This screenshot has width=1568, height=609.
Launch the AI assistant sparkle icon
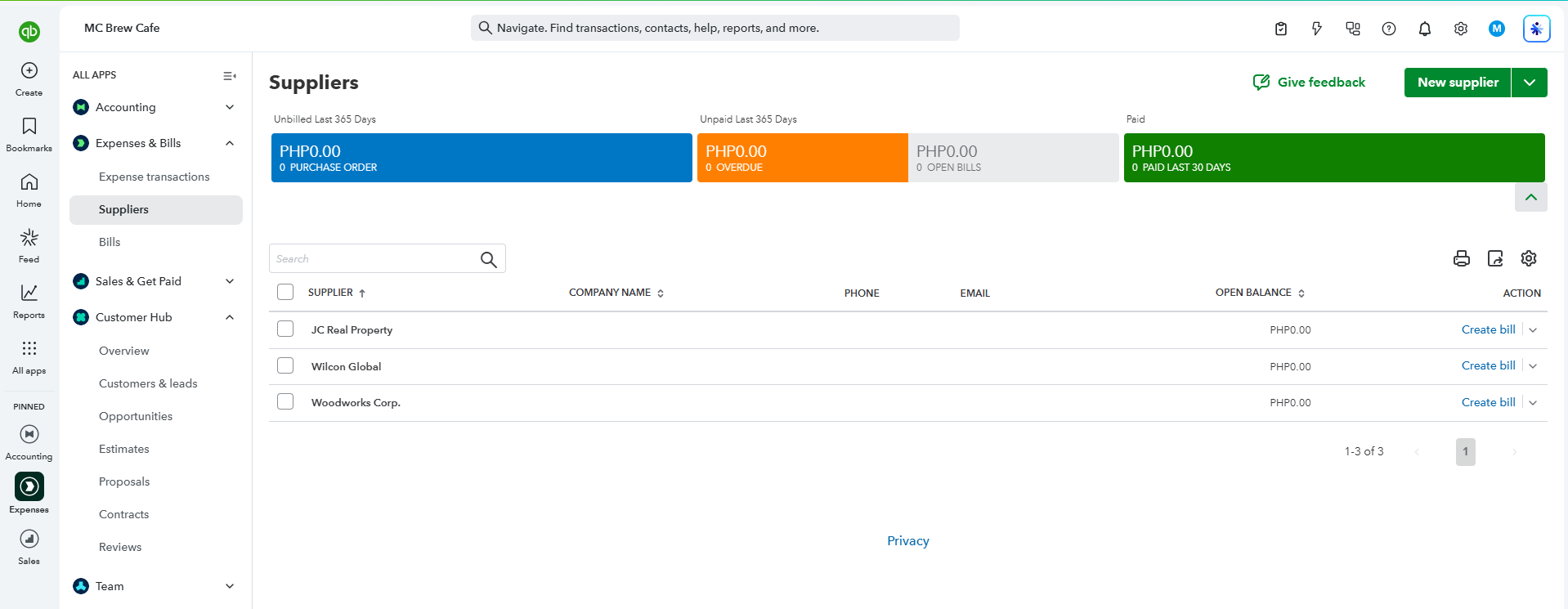pyautogui.click(x=1537, y=29)
